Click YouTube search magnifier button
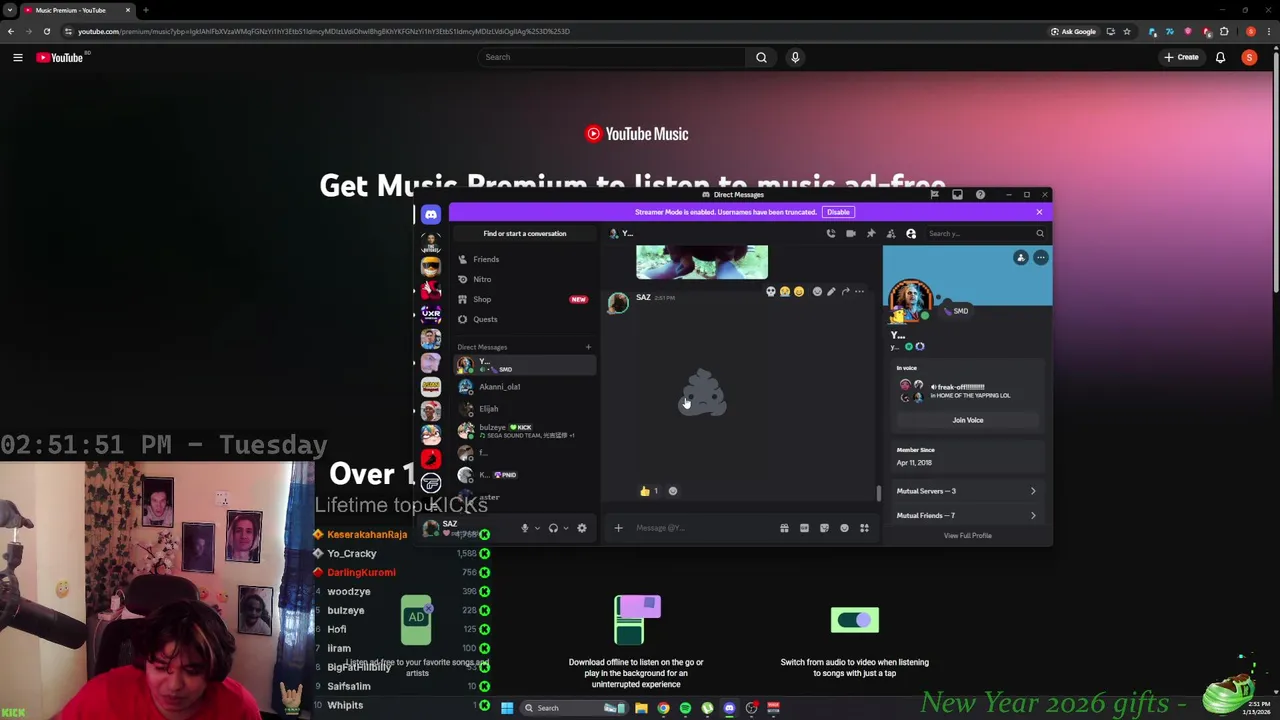 click(761, 57)
